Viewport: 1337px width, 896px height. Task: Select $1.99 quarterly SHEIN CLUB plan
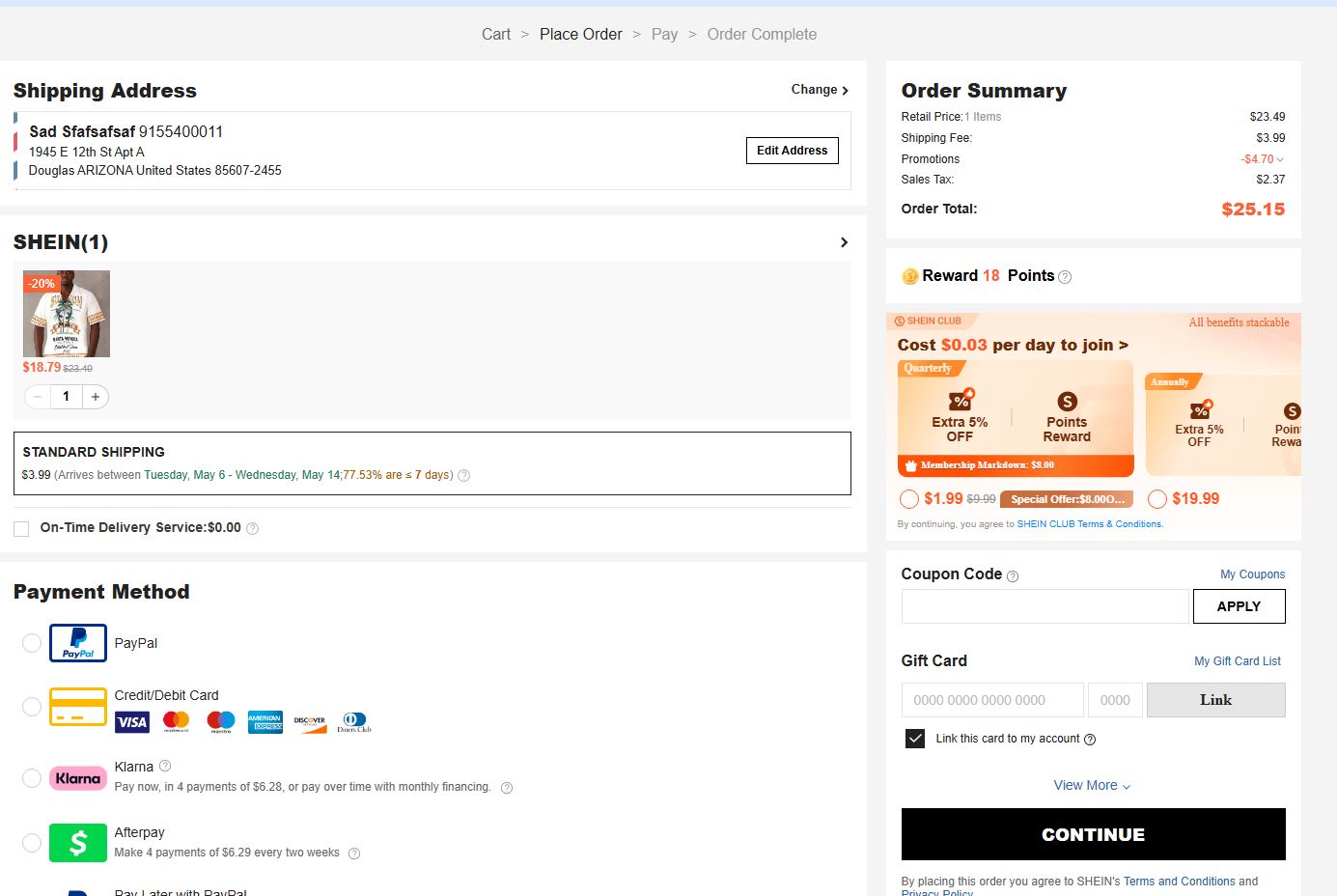(x=908, y=499)
